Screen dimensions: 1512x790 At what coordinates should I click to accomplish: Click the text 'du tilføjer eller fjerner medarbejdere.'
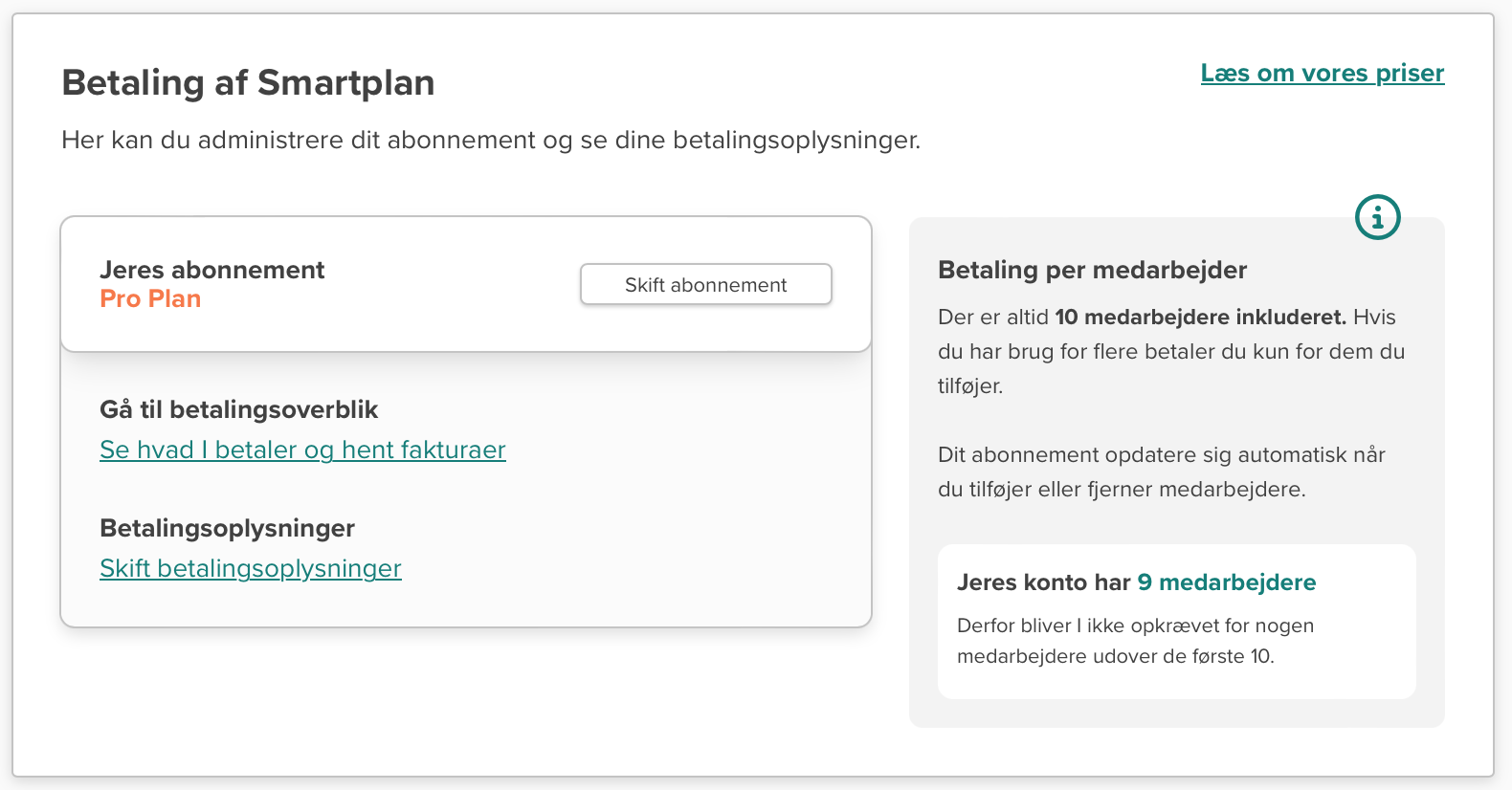[1122, 490]
